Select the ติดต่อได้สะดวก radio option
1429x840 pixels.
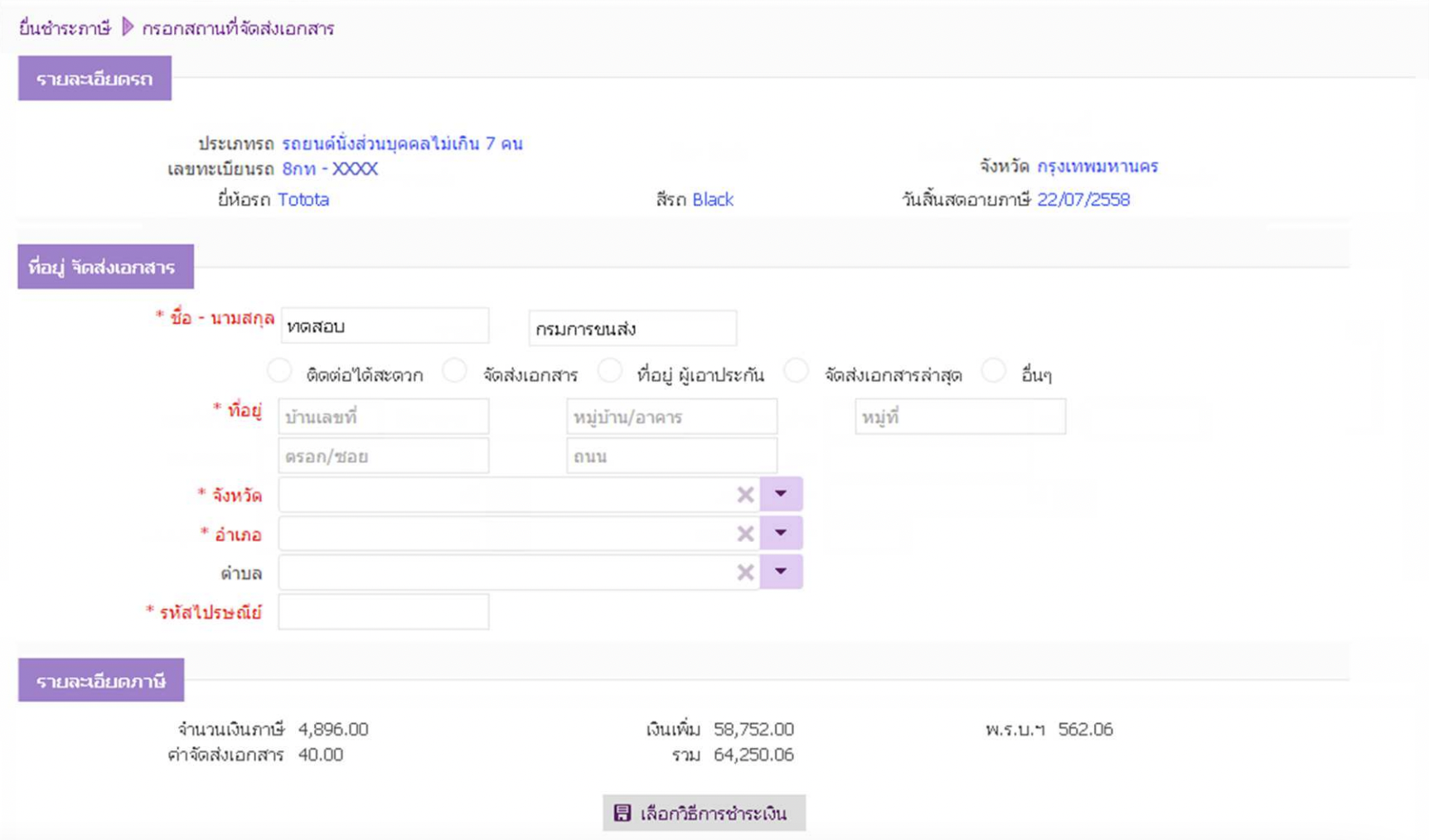click(x=279, y=371)
